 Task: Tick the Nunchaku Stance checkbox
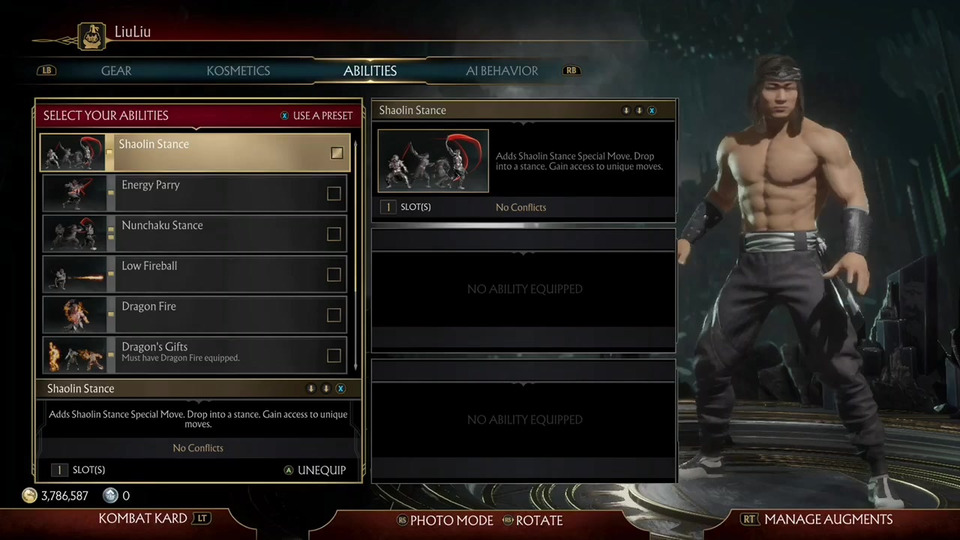coord(334,234)
